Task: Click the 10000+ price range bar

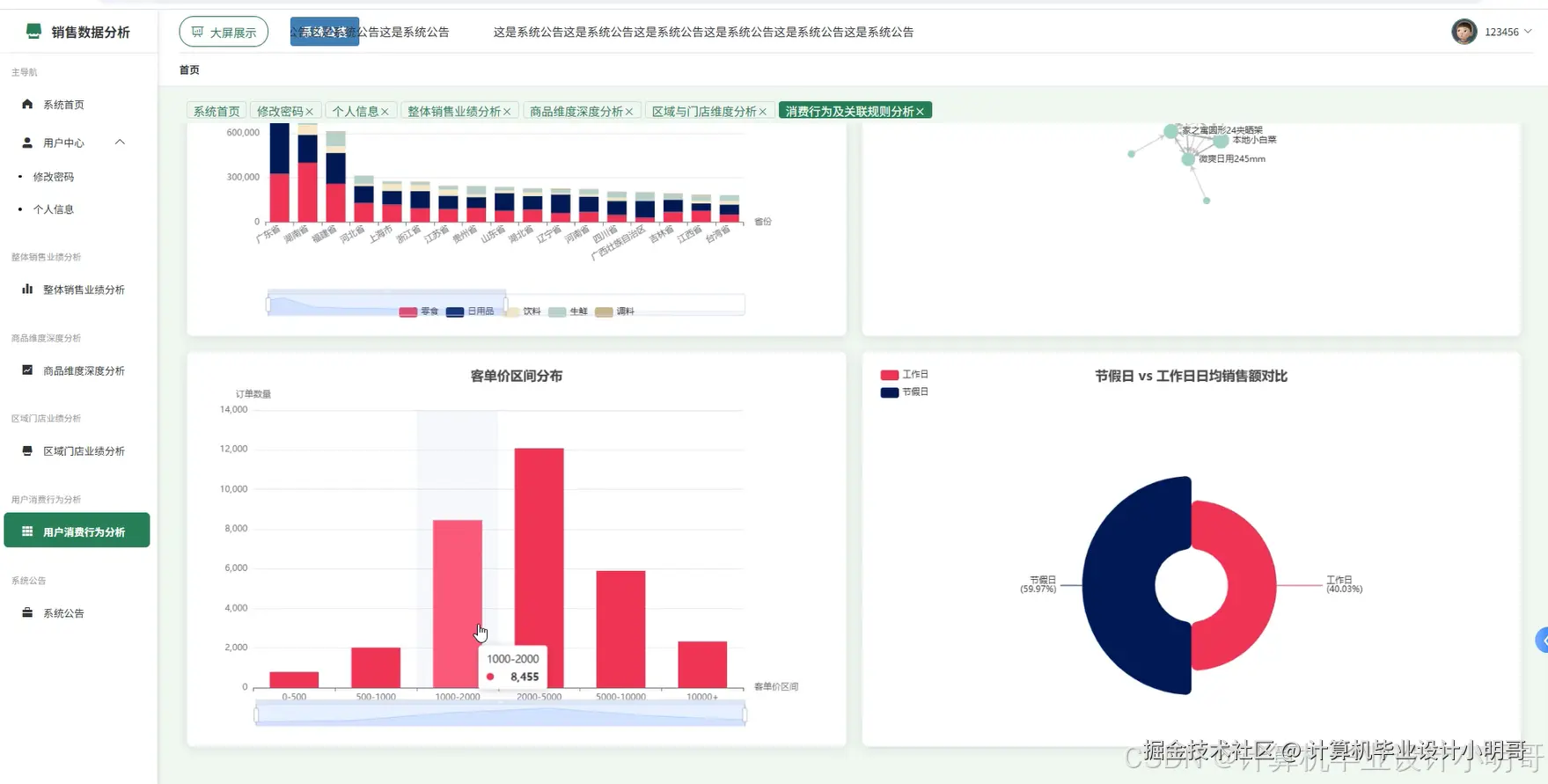Action: click(x=702, y=664)
